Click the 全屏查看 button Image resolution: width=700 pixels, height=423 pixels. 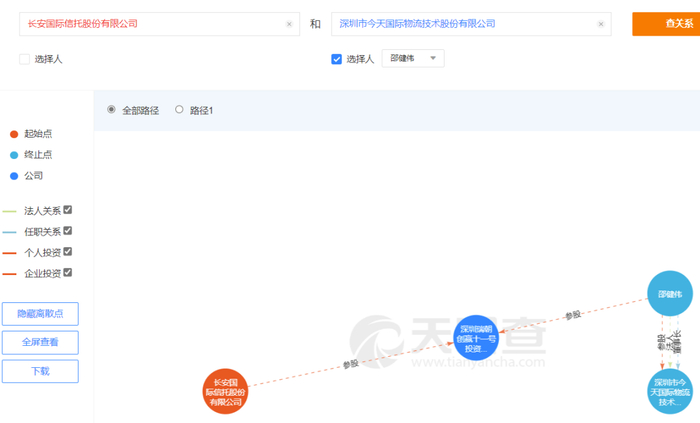tap(40, 342)
